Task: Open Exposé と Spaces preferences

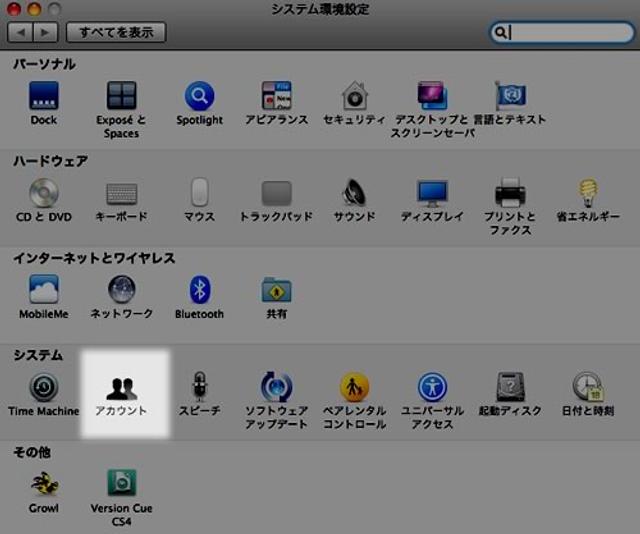Action: click(x=121, y=97)
